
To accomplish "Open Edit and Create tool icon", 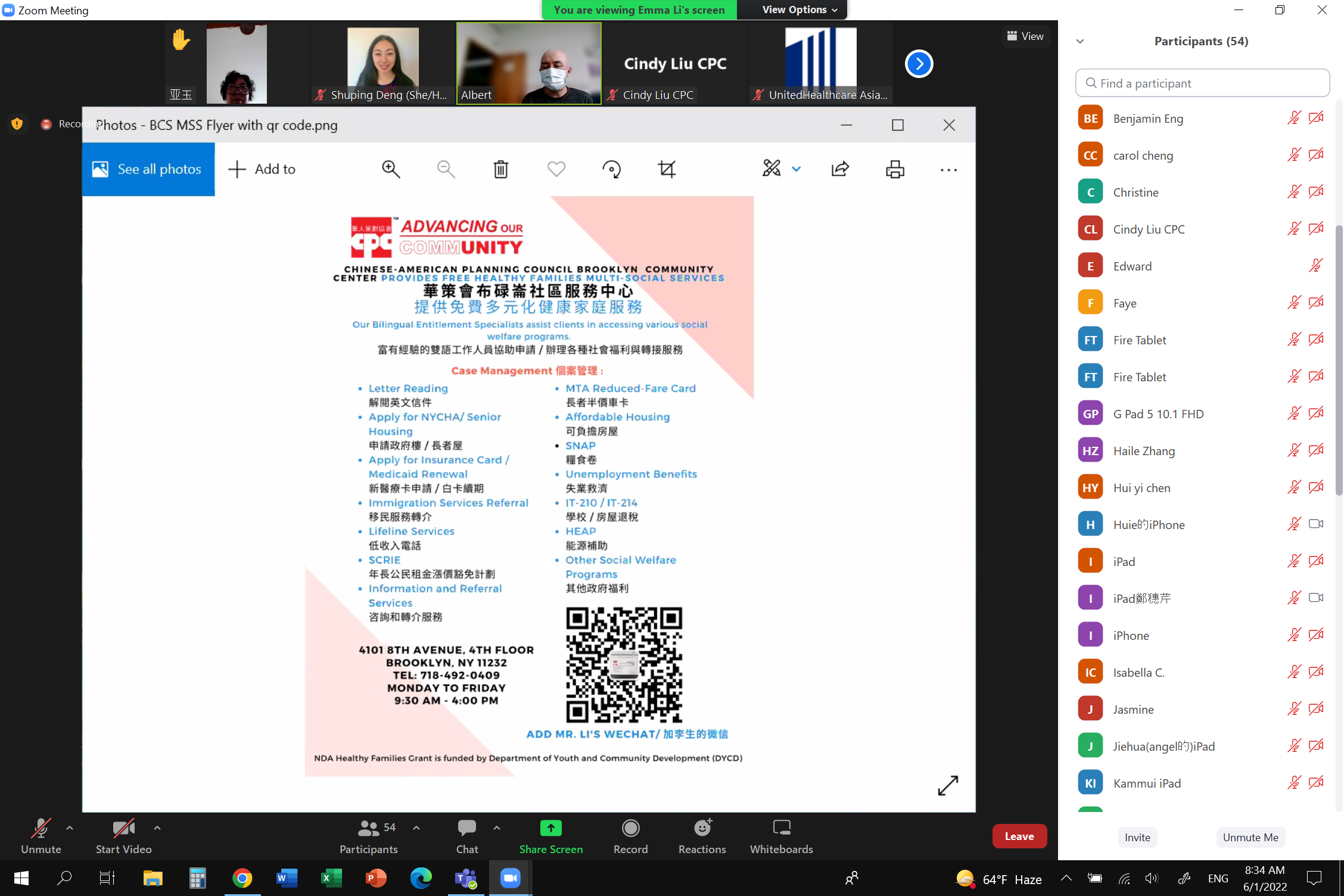I will coord(771,169).
